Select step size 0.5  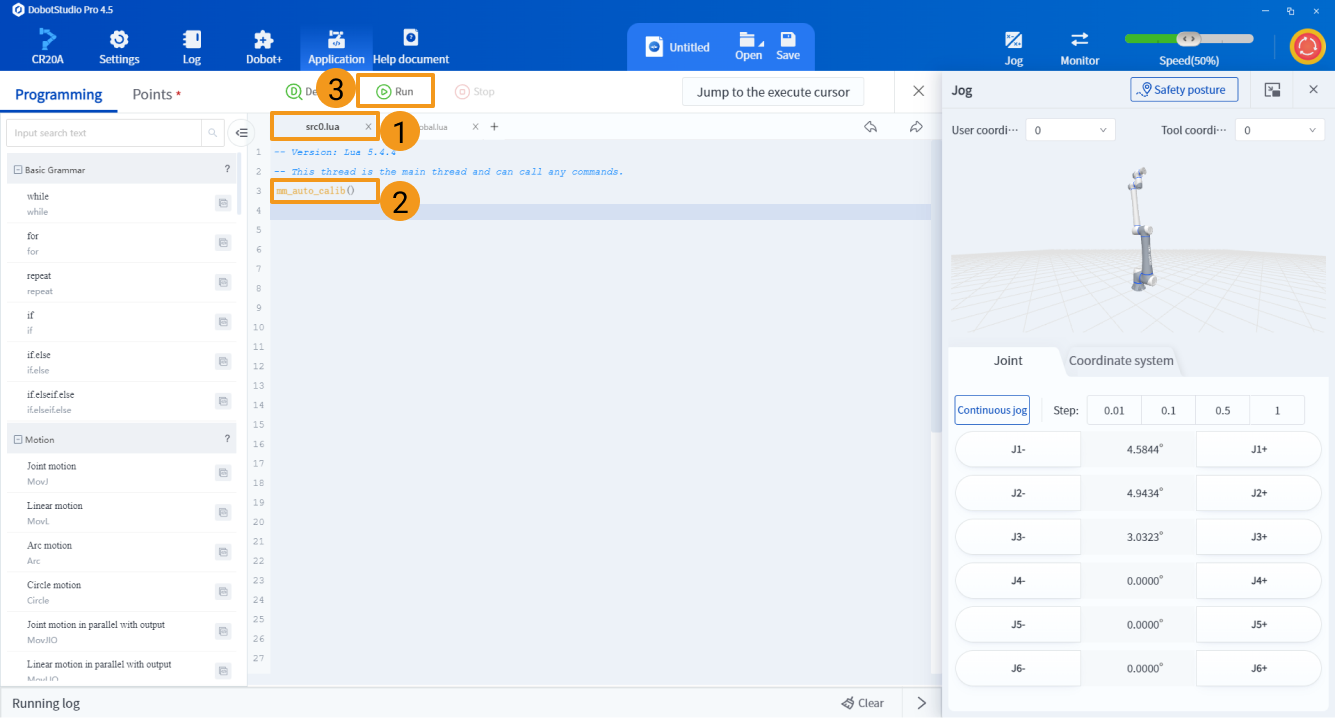1222,410
